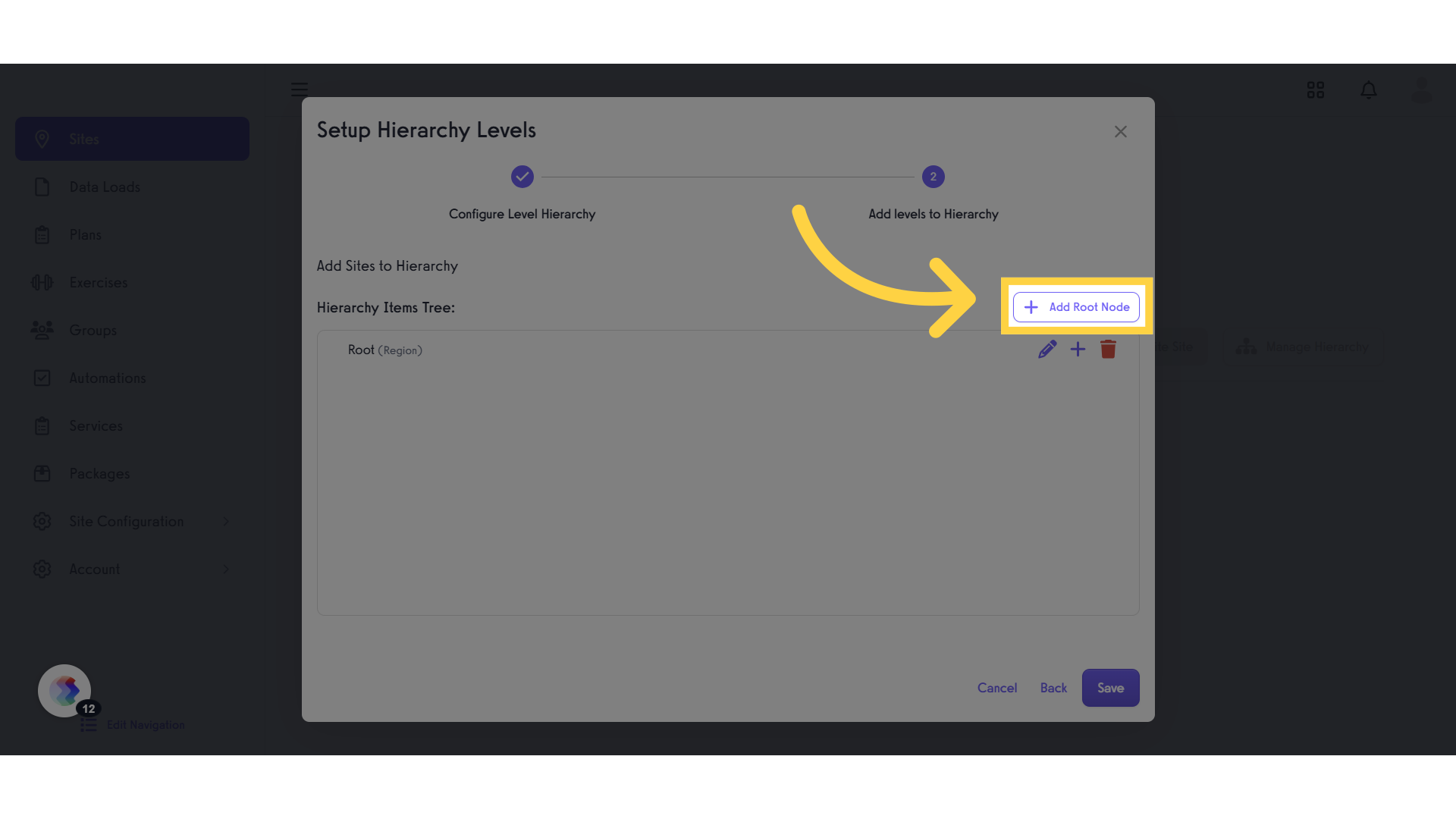Viewport: 1456px width, 819px height.
Task: Select the Groups people icon in sidebar
Action: pos(43,330)
